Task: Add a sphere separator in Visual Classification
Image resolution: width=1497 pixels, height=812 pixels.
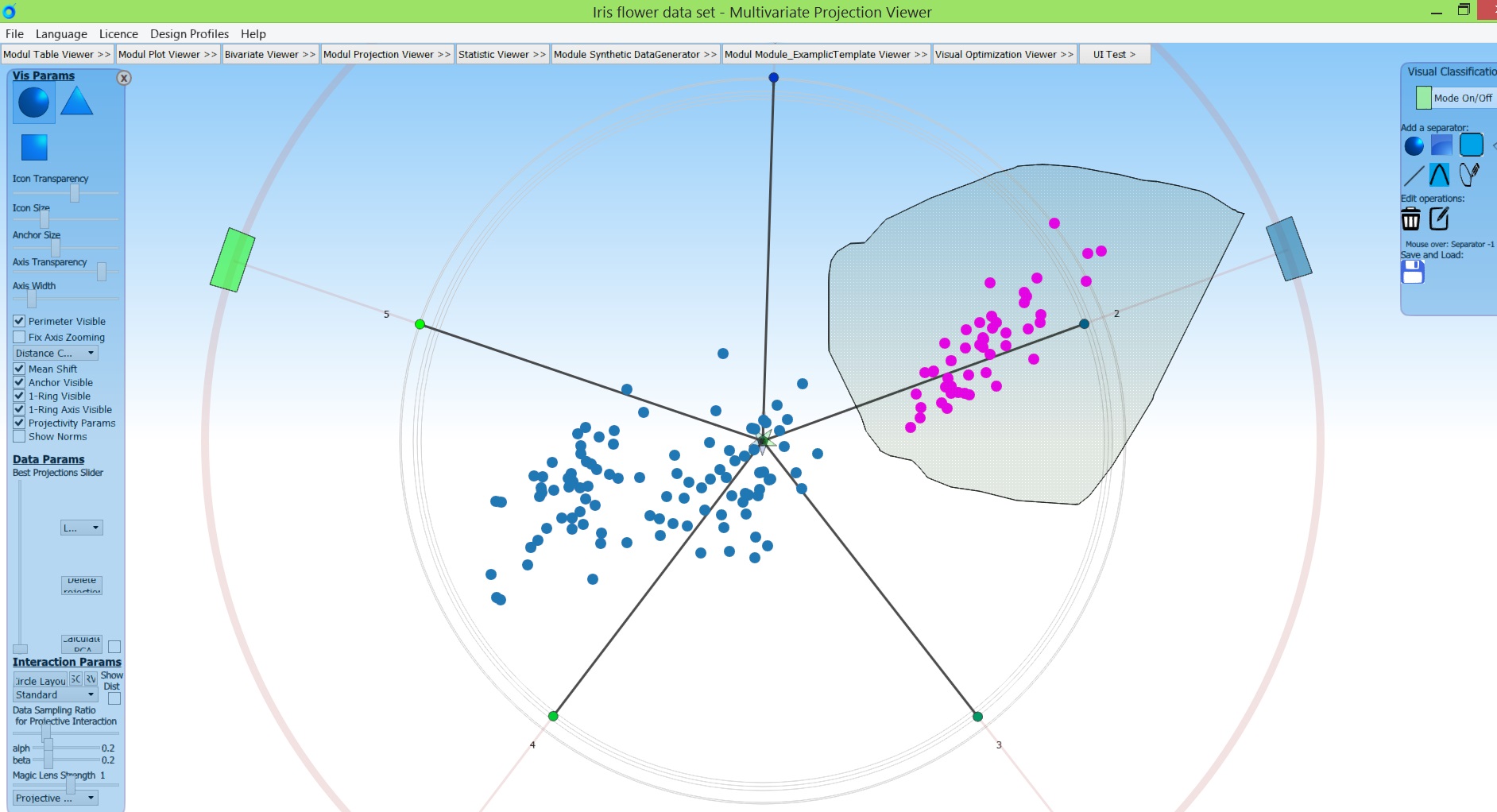Action: (x=1415, y=145)
